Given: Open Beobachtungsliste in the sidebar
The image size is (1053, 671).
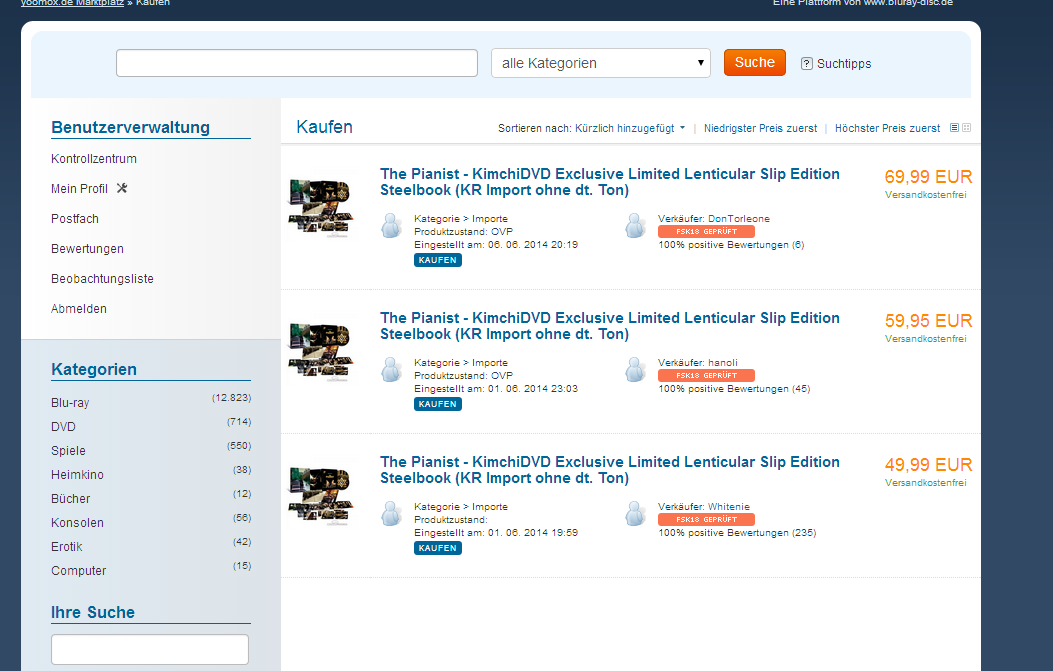Looking at the screenshot, I should [x=102, y=279].
